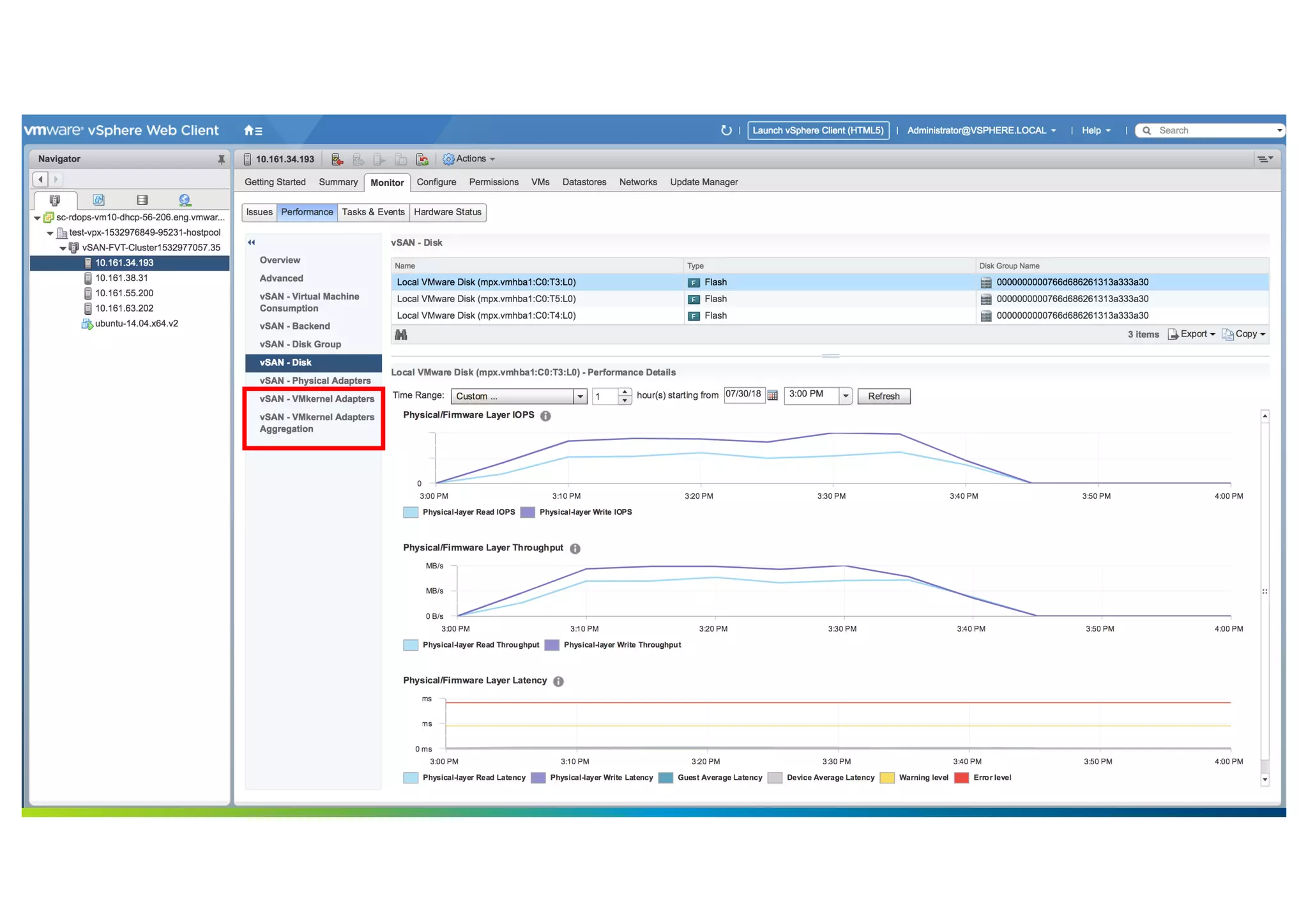Open the Time Range Custom dropdown

coord(579,397)
